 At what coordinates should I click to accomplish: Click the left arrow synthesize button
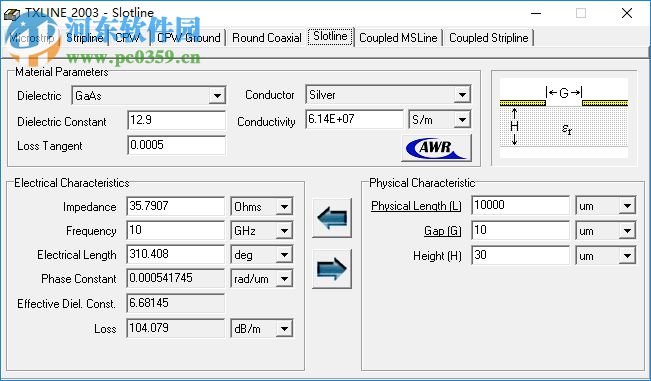pos(332,218)
